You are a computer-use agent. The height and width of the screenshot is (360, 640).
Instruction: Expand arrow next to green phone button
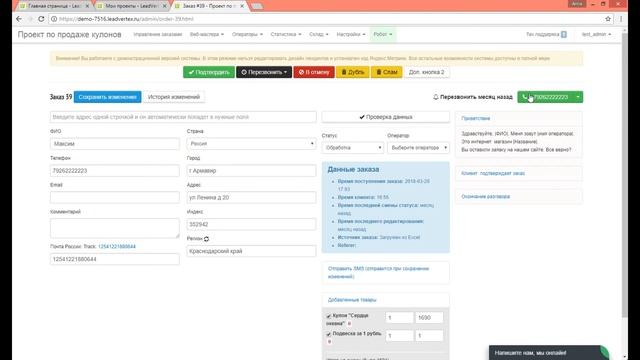click(x=578, y=97)
